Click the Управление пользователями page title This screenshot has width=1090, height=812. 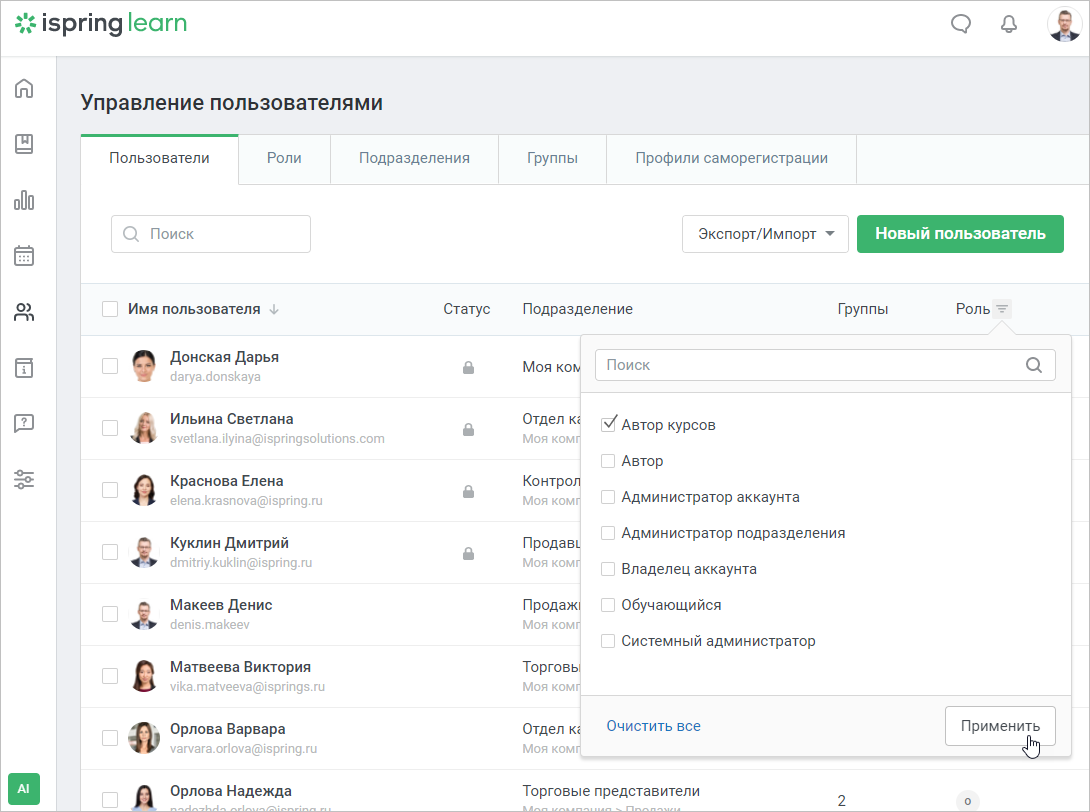click(x=231, y=102)
